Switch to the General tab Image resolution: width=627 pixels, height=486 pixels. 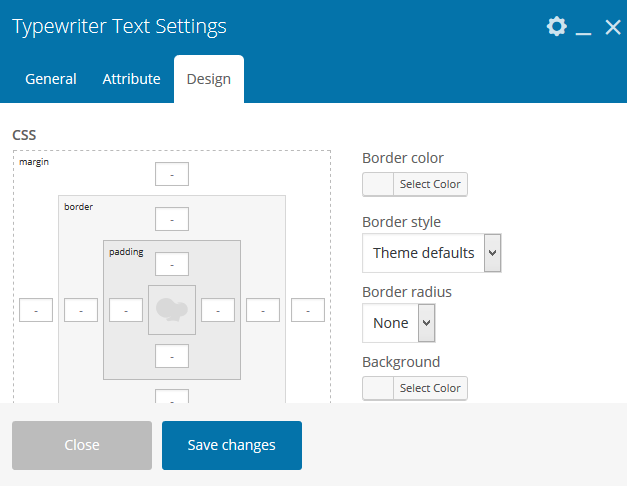click(51, 79)
